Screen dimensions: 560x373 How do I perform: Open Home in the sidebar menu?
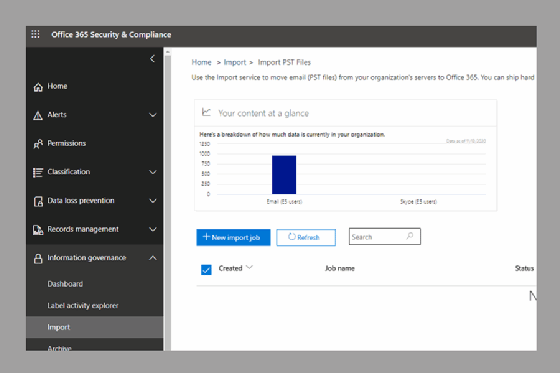[57, 86]
